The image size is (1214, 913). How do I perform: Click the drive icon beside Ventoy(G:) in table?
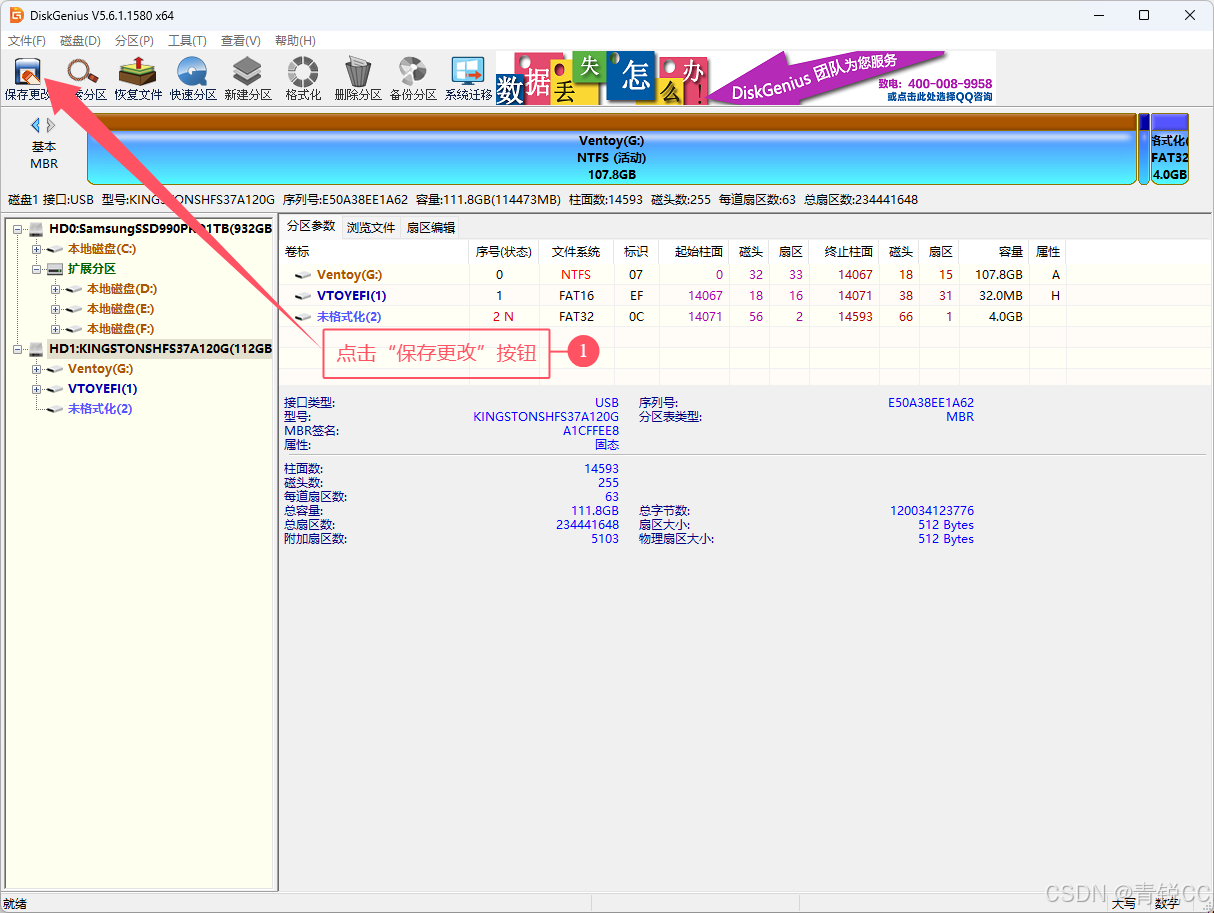coord(303,275)
